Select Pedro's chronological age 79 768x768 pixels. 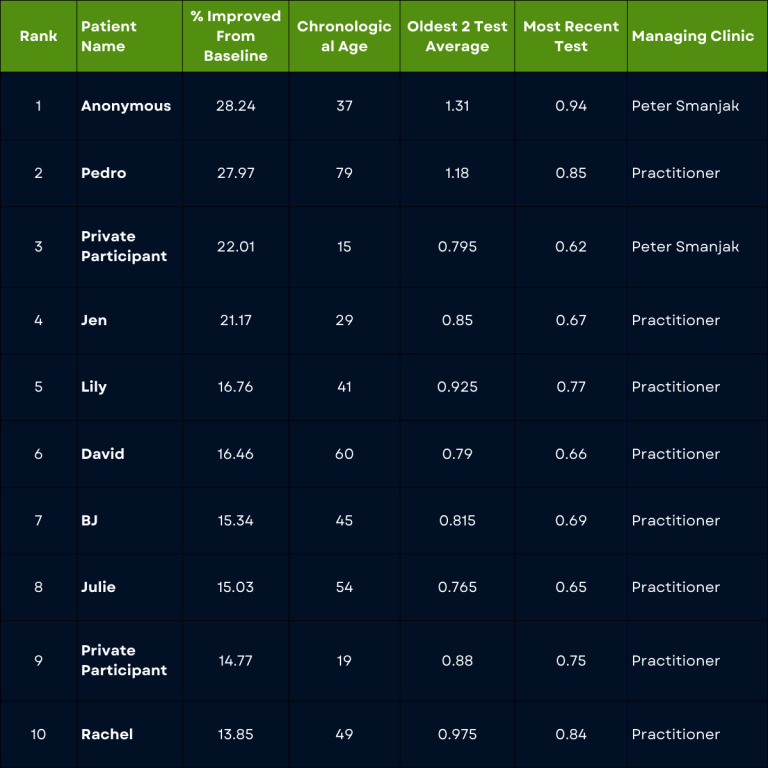click(x=344, y=173)
